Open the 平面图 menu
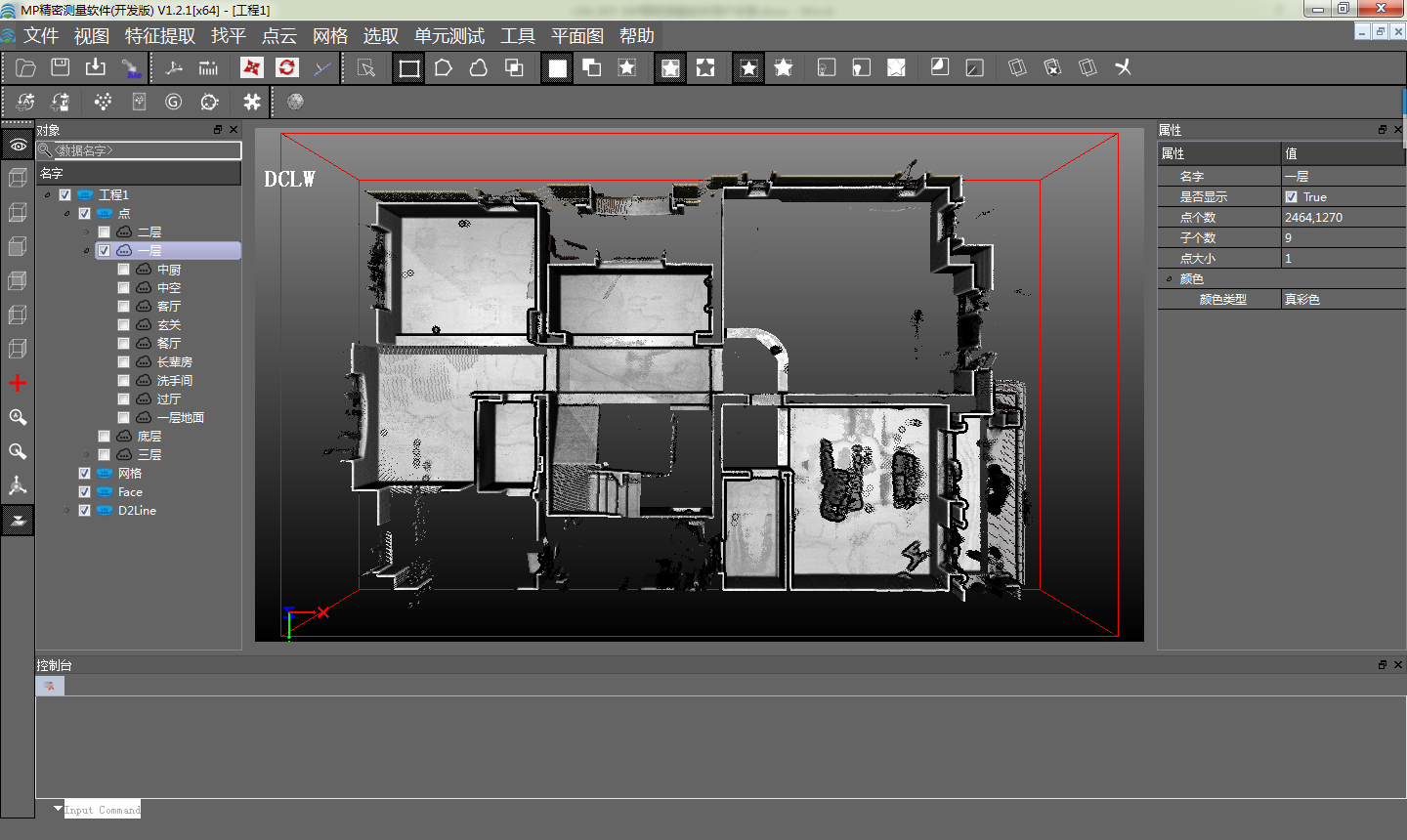Image resolution: width=1407 pixels, height=840 pixels. pyautogui.click(x=576, y=36)
